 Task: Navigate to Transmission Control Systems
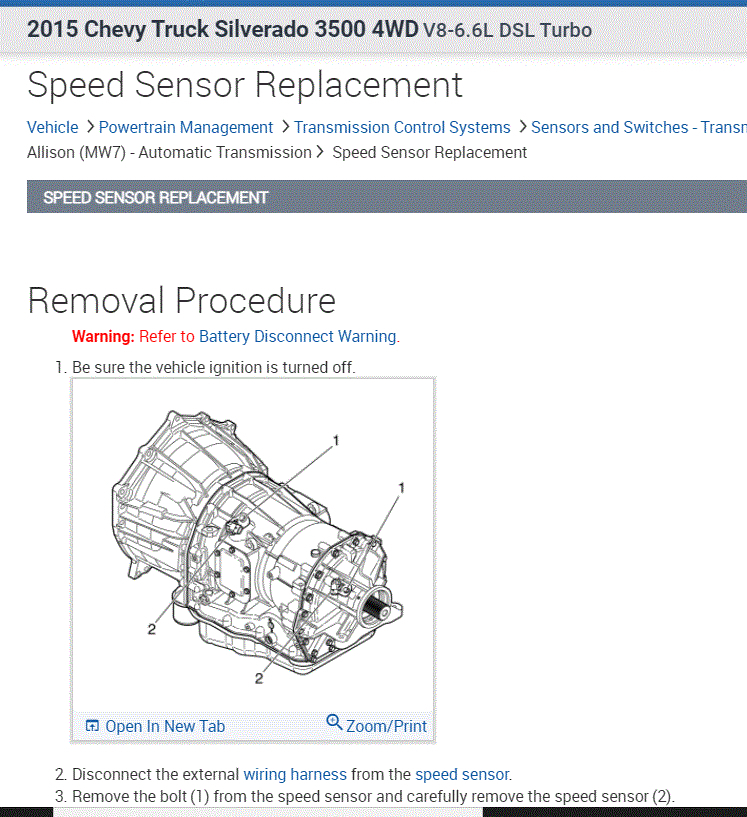pyautogui.click(x=402, y=127)
